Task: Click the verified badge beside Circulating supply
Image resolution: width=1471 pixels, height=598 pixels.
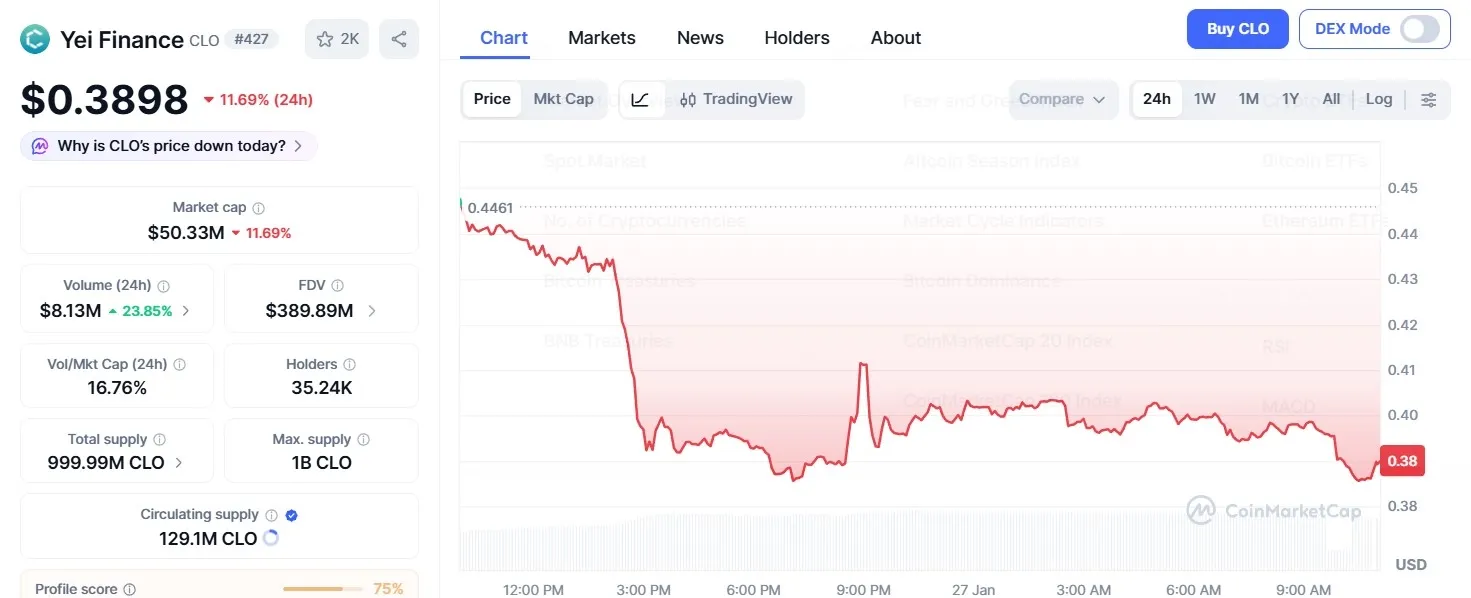Action: 291,514
